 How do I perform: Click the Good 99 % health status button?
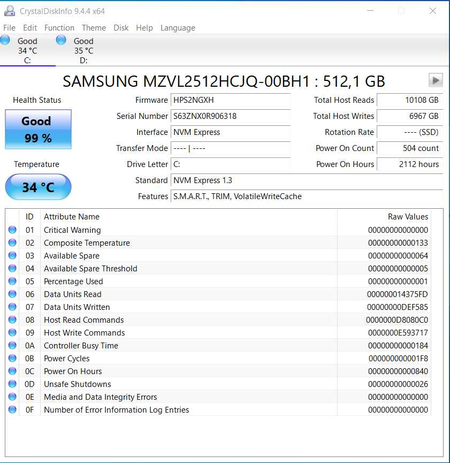point(38,129)
